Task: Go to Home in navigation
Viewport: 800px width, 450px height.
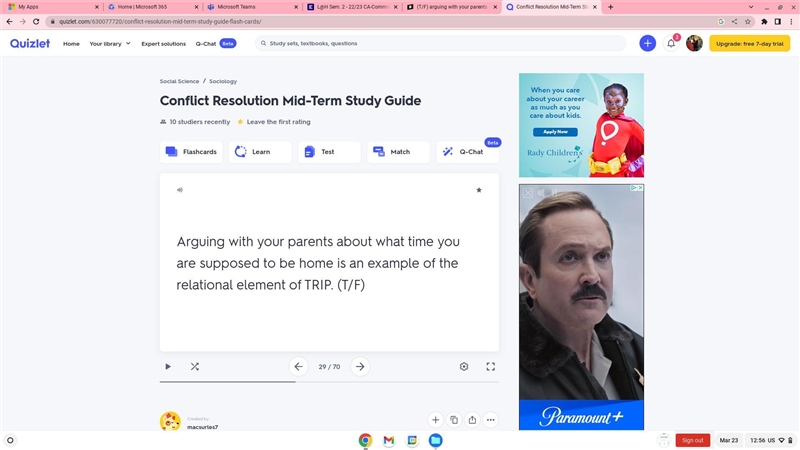Action: pyautogui.click(x=71, y=44)
